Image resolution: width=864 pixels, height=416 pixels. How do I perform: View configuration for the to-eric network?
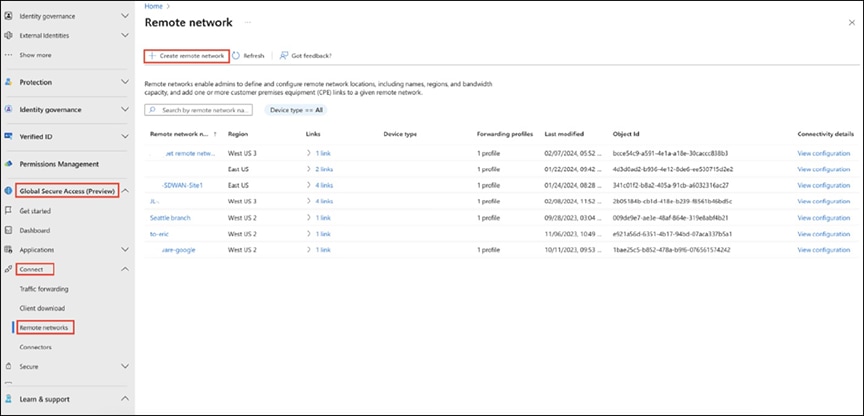tap(824, 234)
